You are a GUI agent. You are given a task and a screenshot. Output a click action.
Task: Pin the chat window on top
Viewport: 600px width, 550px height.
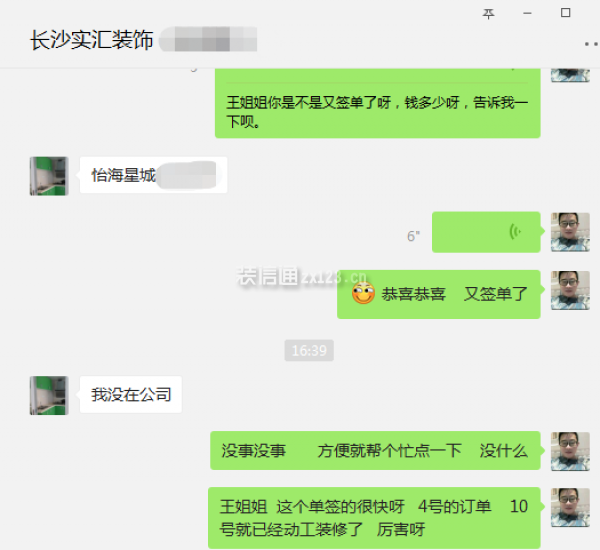point(488,14)
